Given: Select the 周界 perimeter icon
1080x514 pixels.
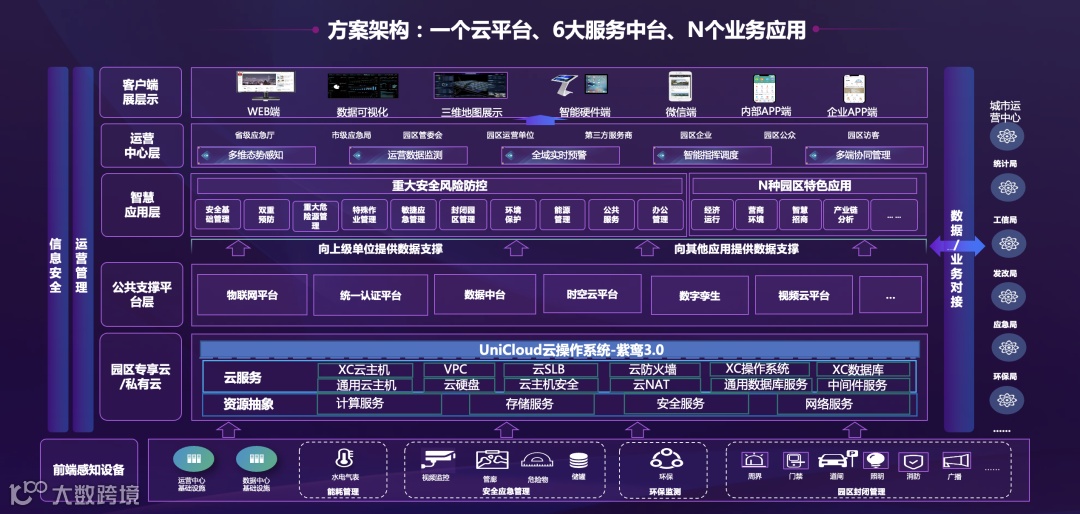Looking at the screenshot, I should click(754, 460).
